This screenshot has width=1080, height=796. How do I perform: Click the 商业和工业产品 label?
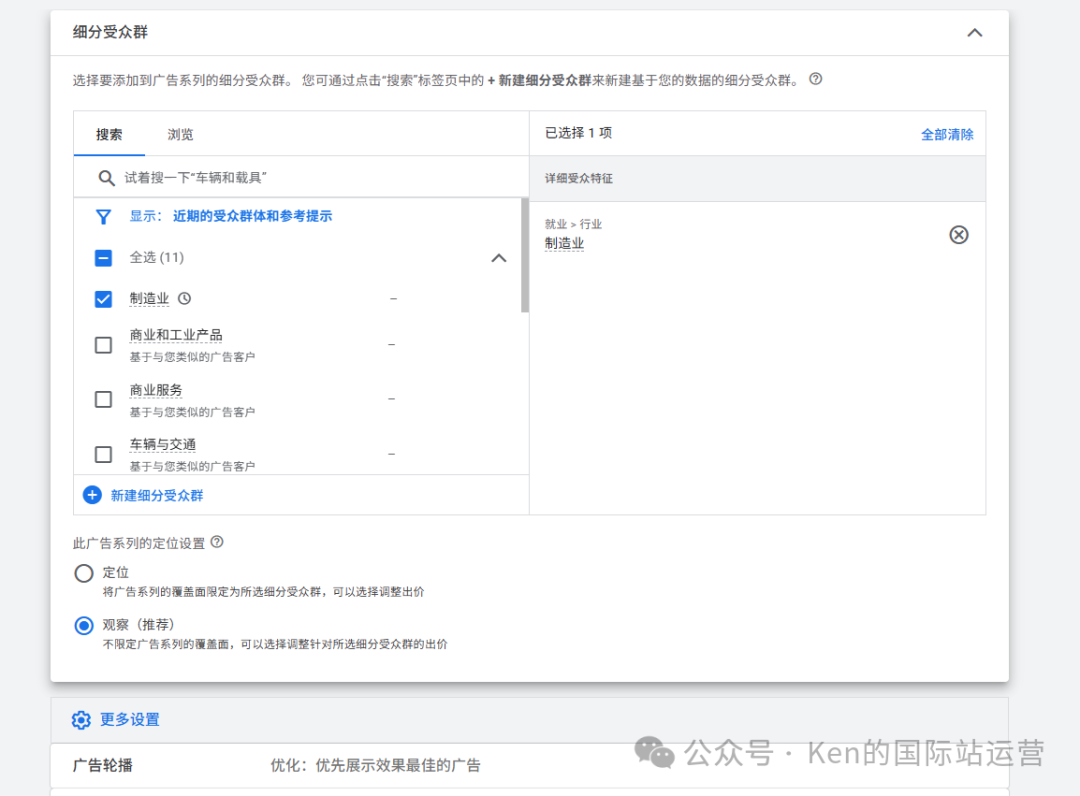pos(176,335)
